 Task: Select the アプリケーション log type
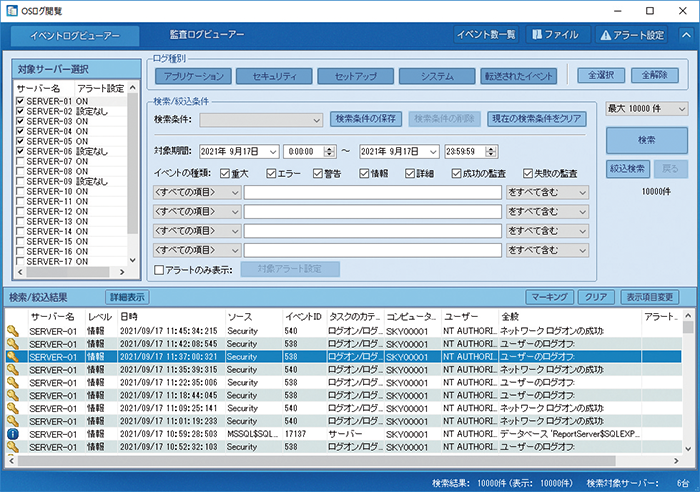(x=193, y=76)
